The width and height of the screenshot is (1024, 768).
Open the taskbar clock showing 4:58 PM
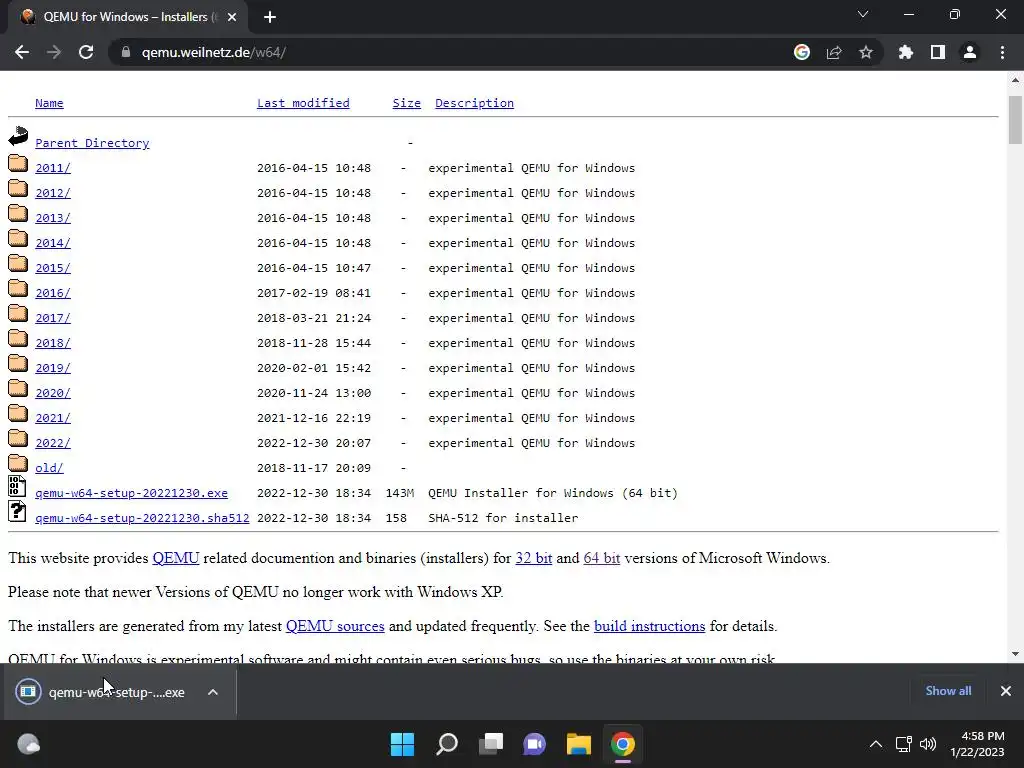(978, 744)
